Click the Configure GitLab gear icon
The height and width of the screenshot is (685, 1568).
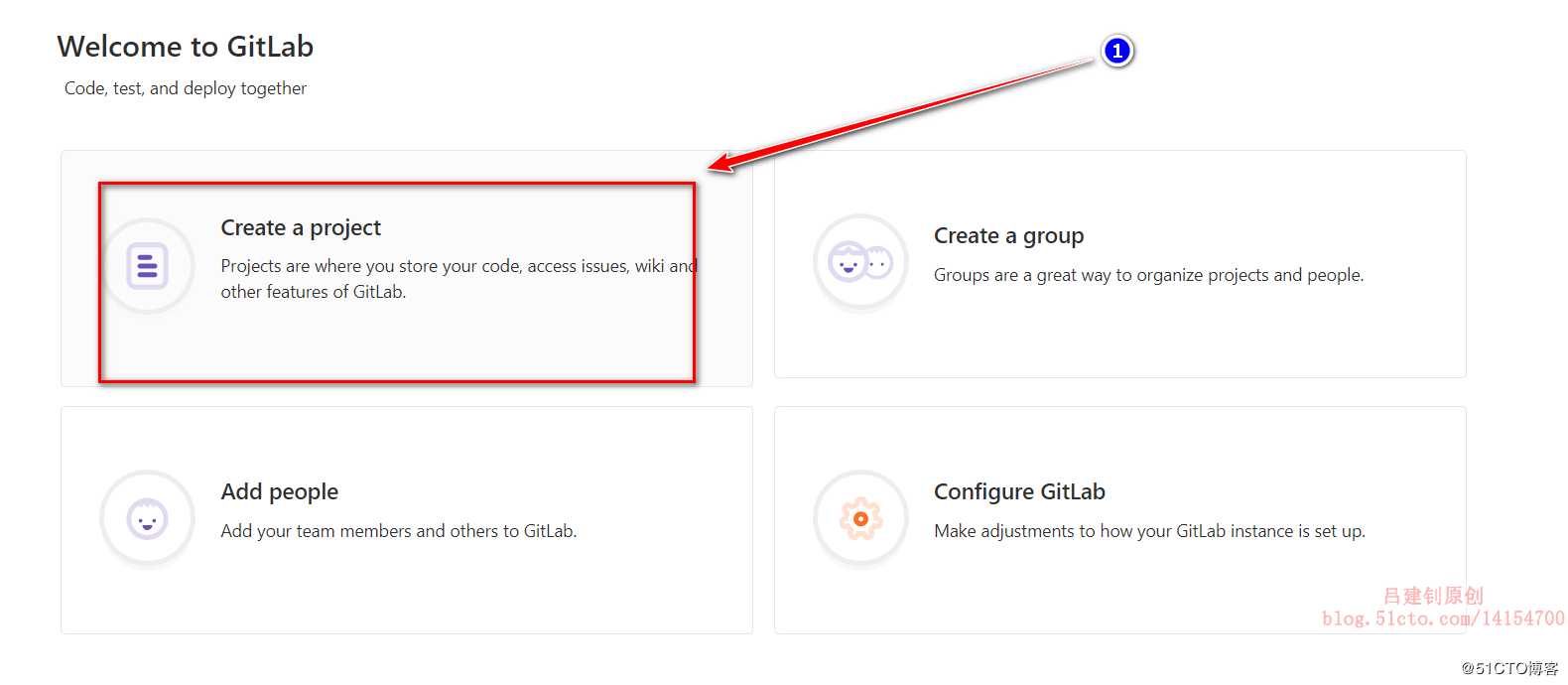[860, 518]
